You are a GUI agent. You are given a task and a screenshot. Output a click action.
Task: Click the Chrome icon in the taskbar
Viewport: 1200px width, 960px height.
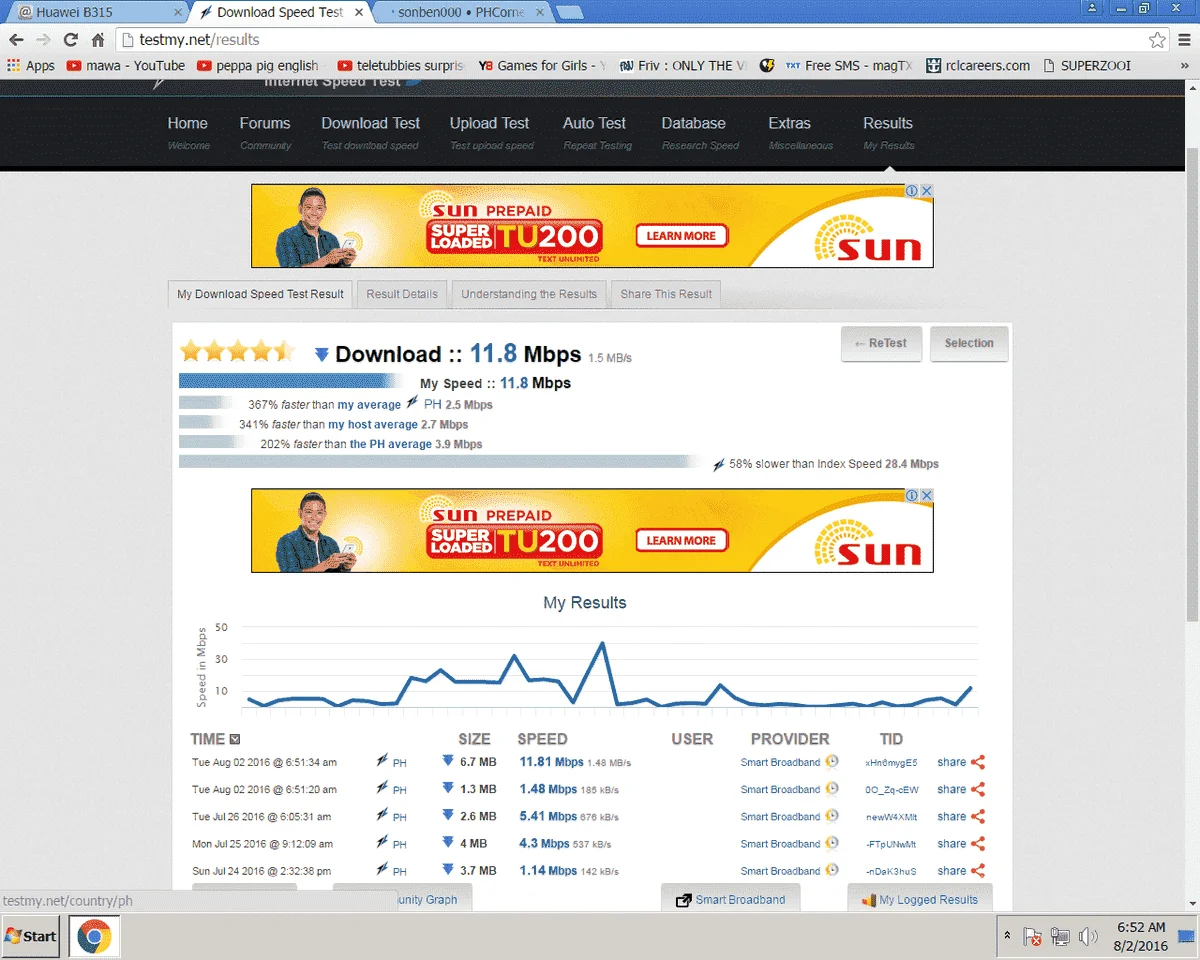click(94, 937)
